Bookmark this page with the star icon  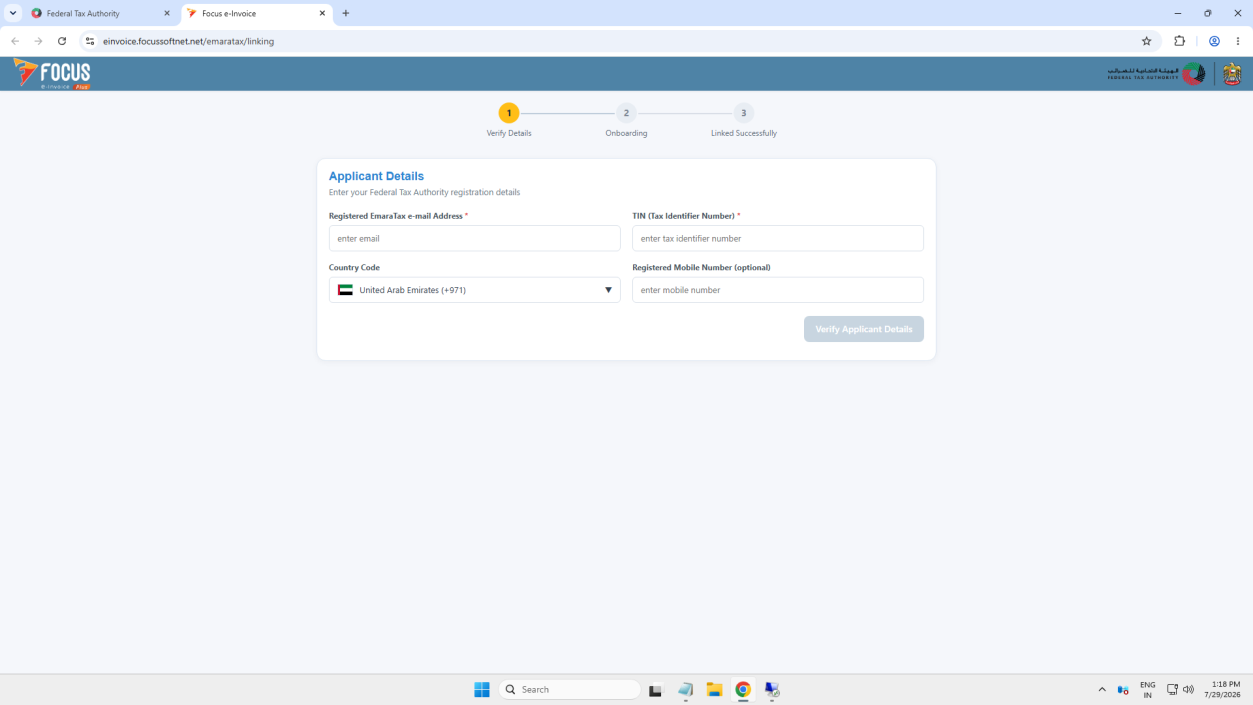point(1146,41)
